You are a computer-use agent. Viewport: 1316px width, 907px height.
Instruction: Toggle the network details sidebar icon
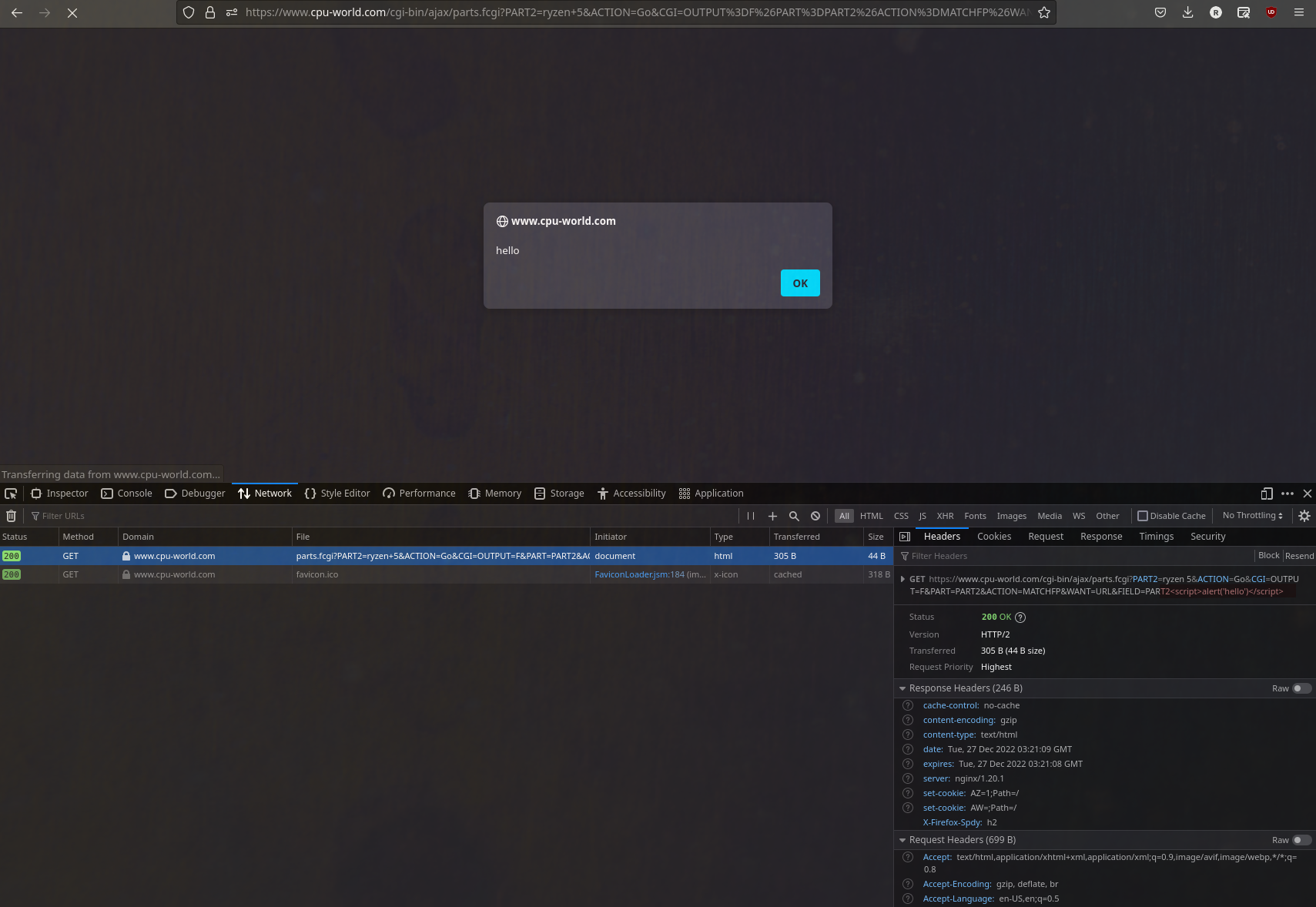tap(905, 537)
